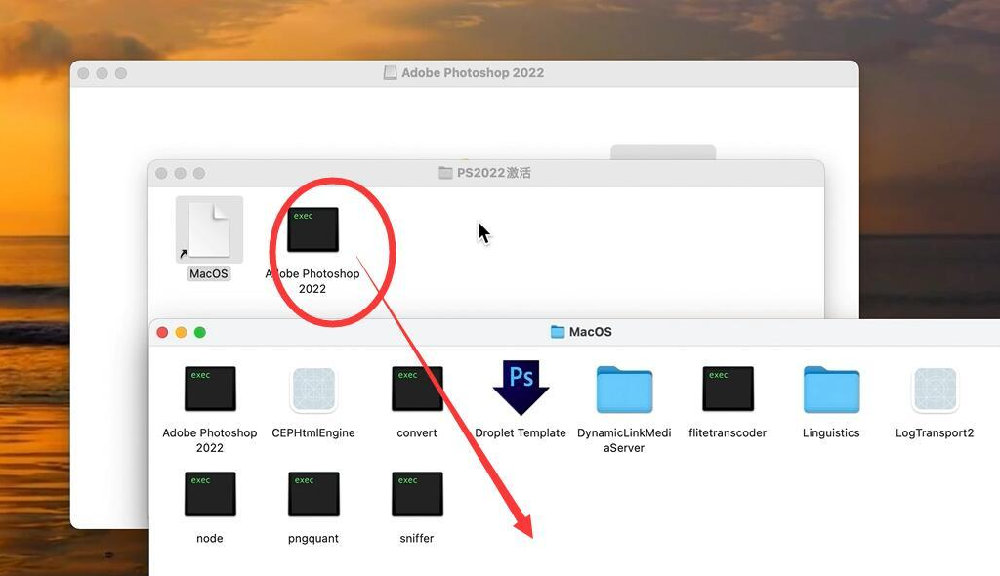This screenshot has height=576, width=1000.
Task: Click the 'DynamicLinkMediaServer' file name label
Action: click(624, 440)
